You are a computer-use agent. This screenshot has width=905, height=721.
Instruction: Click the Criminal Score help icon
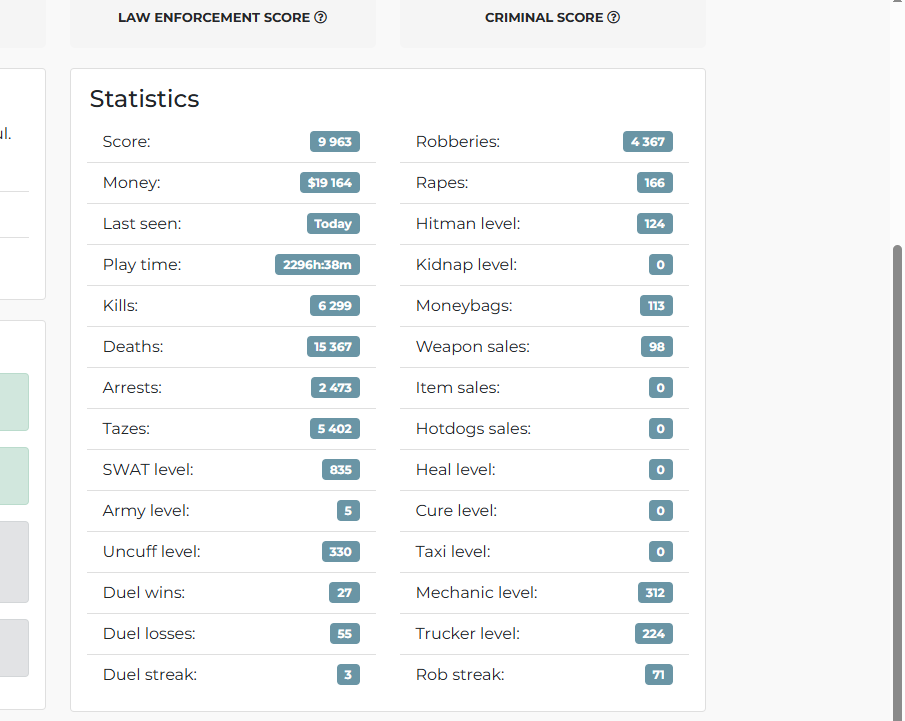tap(614, 17)
